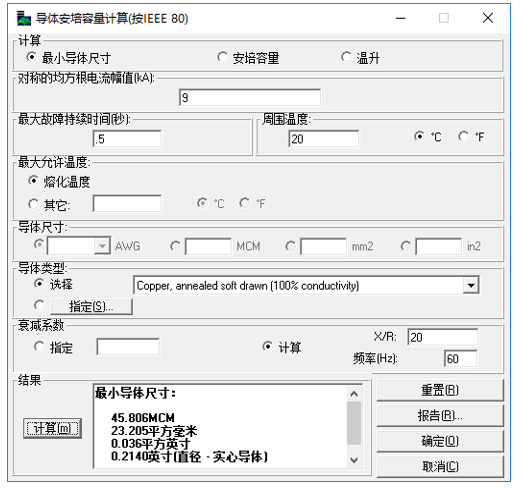Click the results scrollbar down arrow
524x488 pixels.
click(x=354, y=460)
